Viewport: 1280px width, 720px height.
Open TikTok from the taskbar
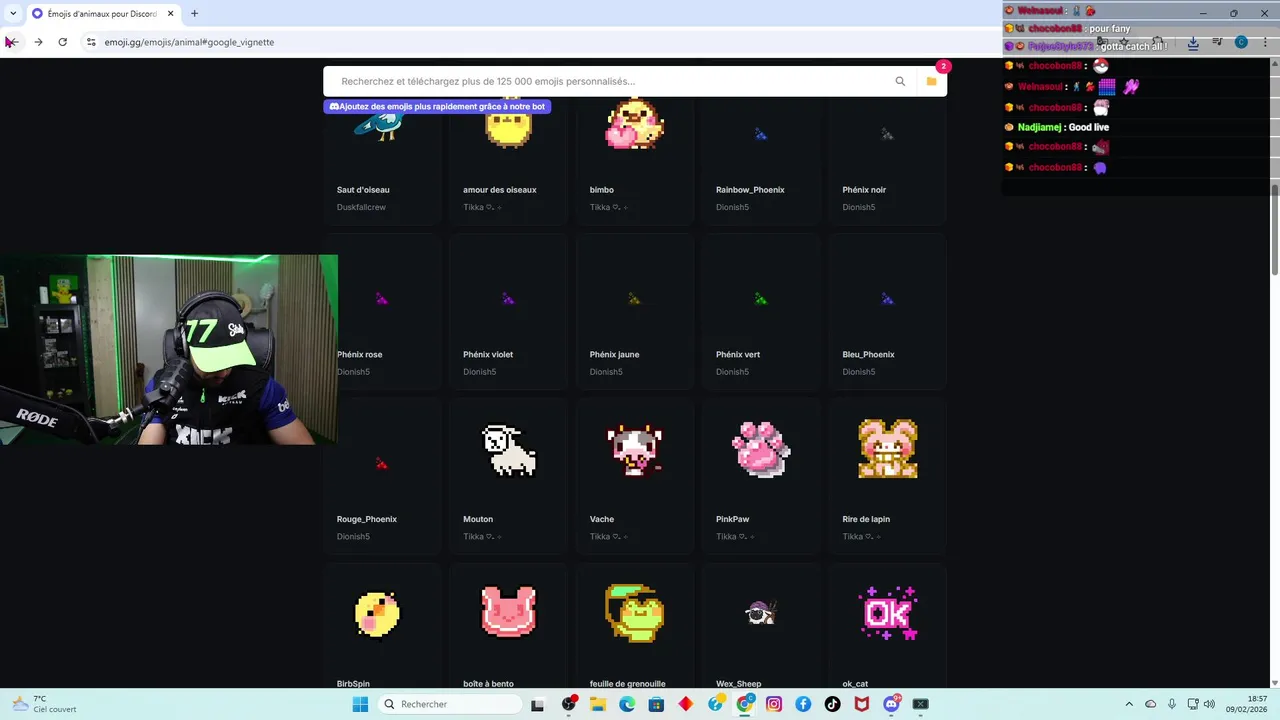coord(832,704)
